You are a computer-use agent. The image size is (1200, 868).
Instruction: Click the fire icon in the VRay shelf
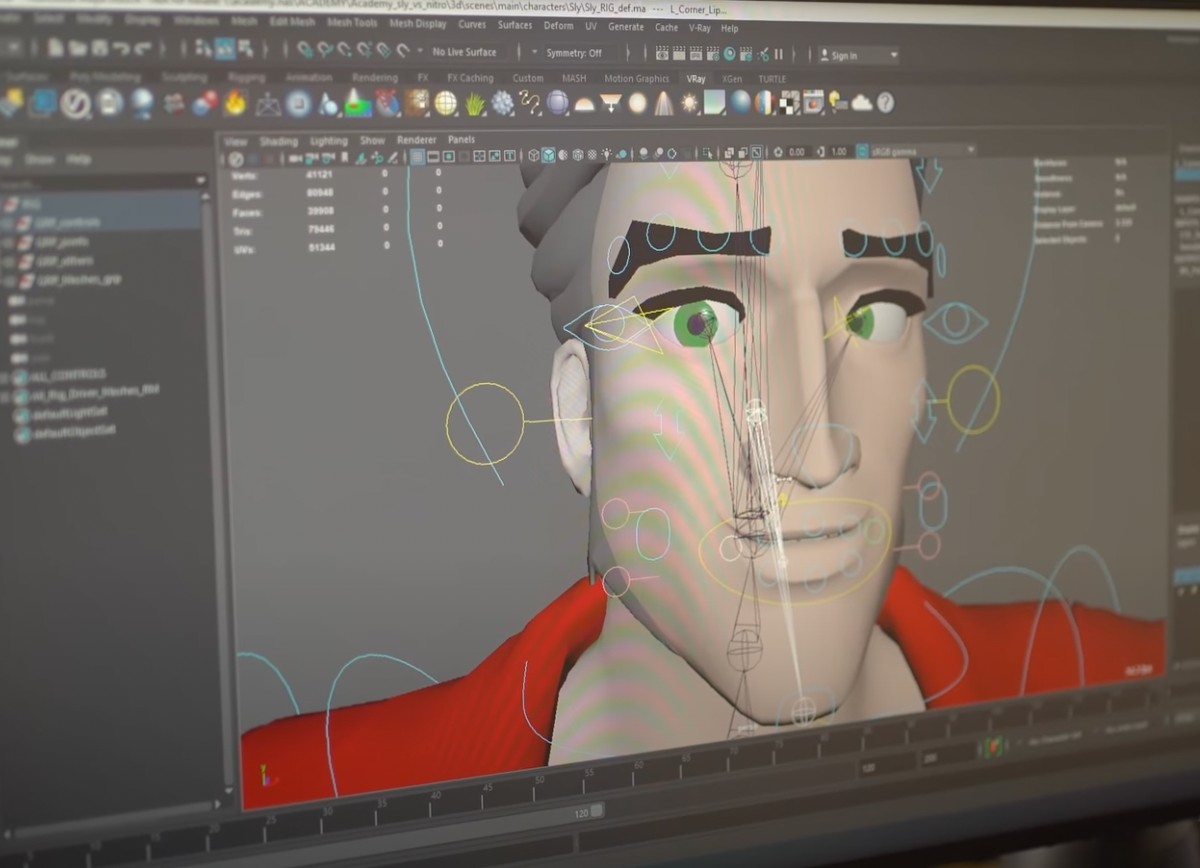tap(235, 103)
